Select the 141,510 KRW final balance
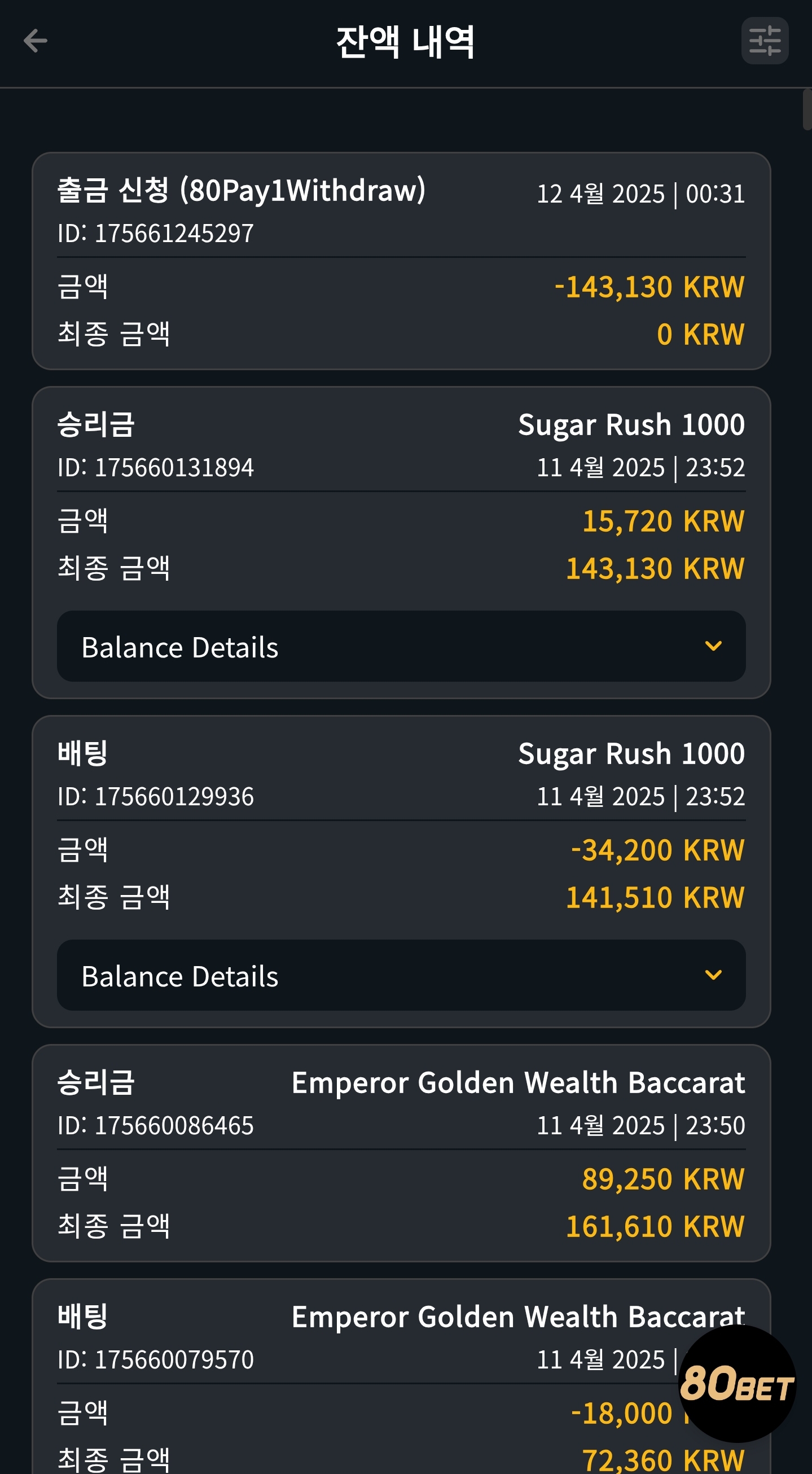The image size is (812, 1474). (x=655, y=897)
